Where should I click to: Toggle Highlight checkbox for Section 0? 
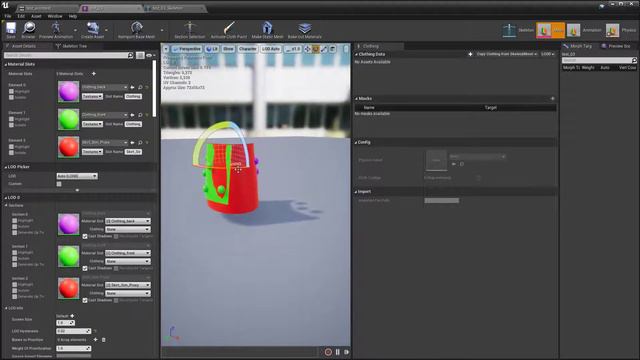[15, 220]
